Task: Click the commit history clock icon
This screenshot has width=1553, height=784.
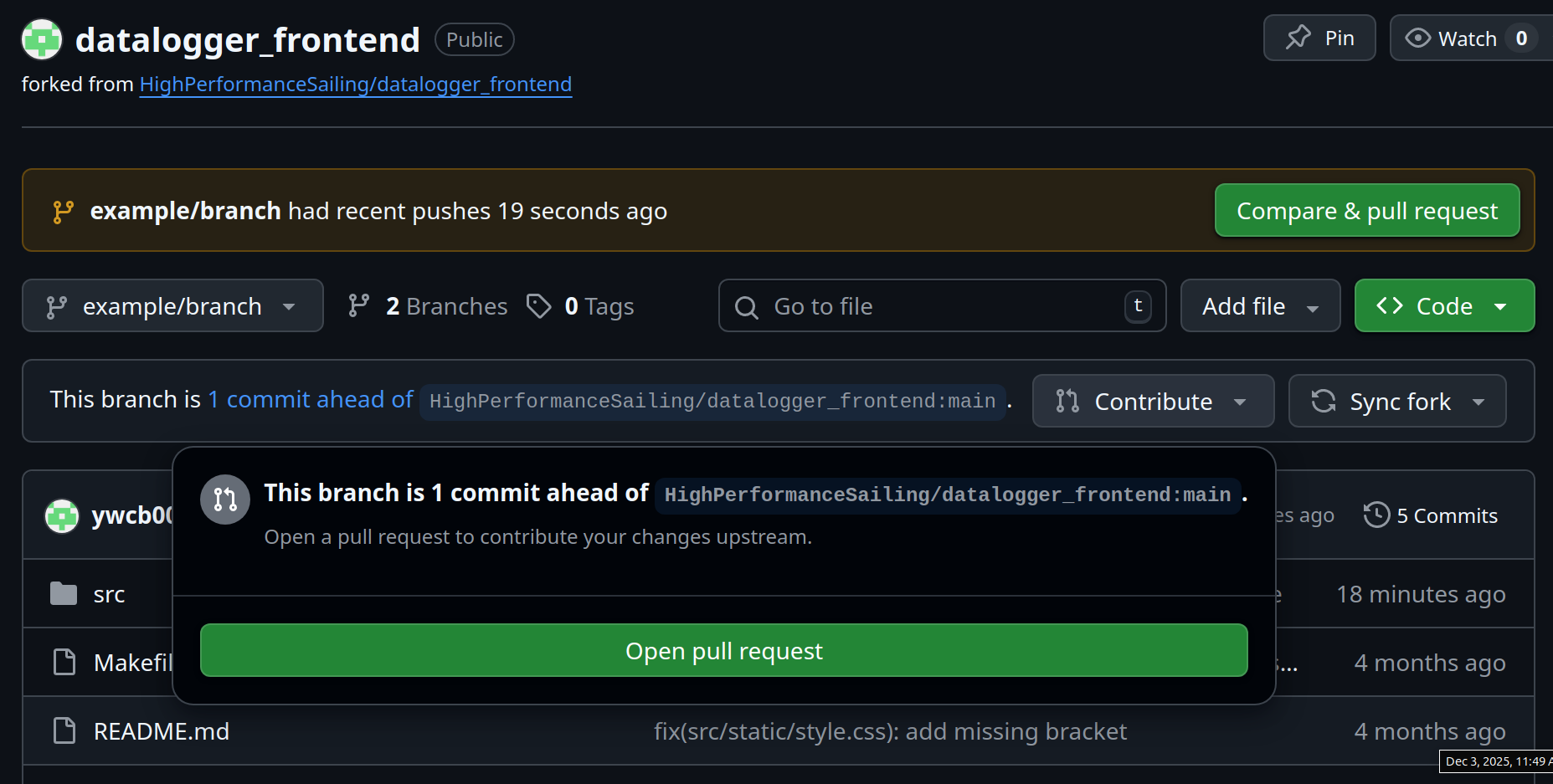Action: (x=1376, y=515)
